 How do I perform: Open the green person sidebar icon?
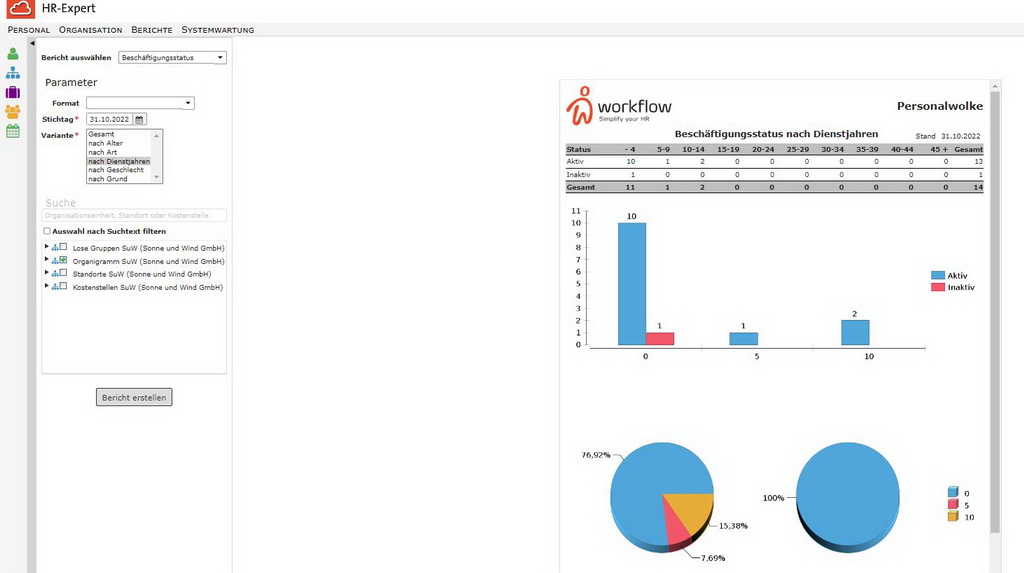click(12, 54)
